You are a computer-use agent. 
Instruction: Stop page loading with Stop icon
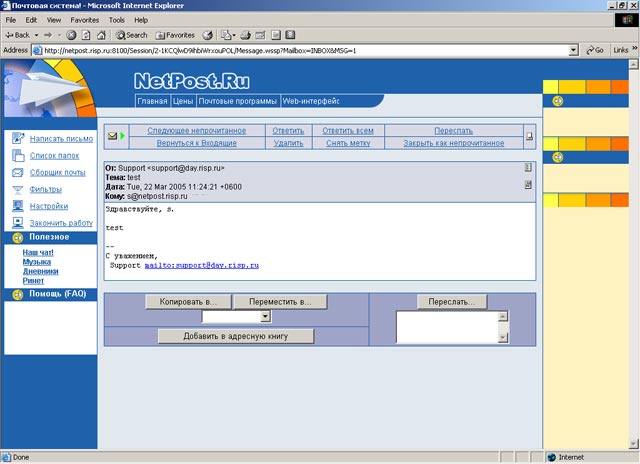tap(71, 35)
